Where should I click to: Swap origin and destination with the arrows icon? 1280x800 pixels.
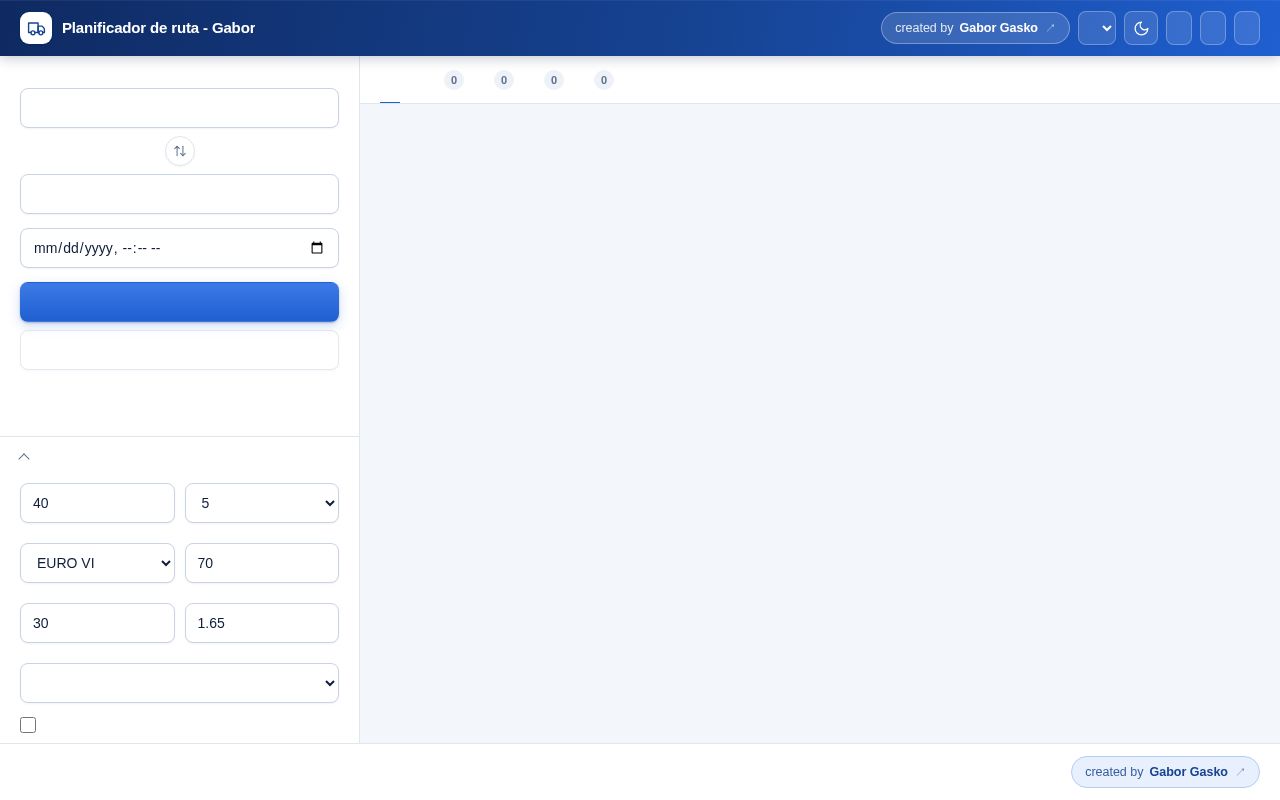point(180,151)
